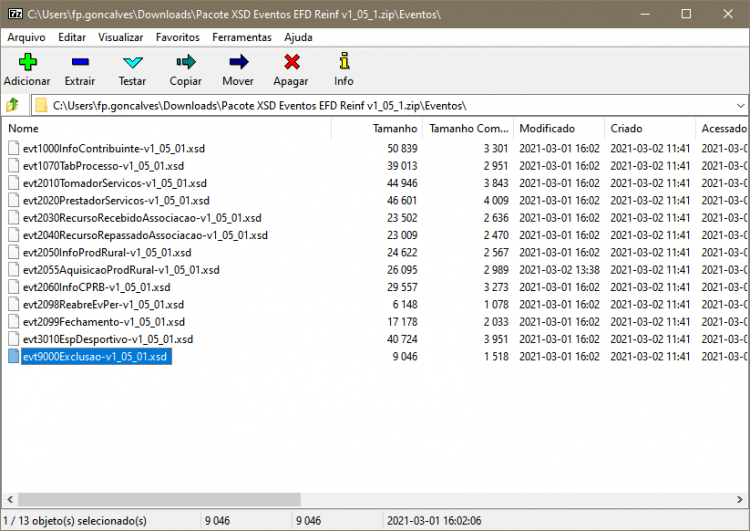Click file icon of selected evt9000Exclusao

(x=14, y=356)
